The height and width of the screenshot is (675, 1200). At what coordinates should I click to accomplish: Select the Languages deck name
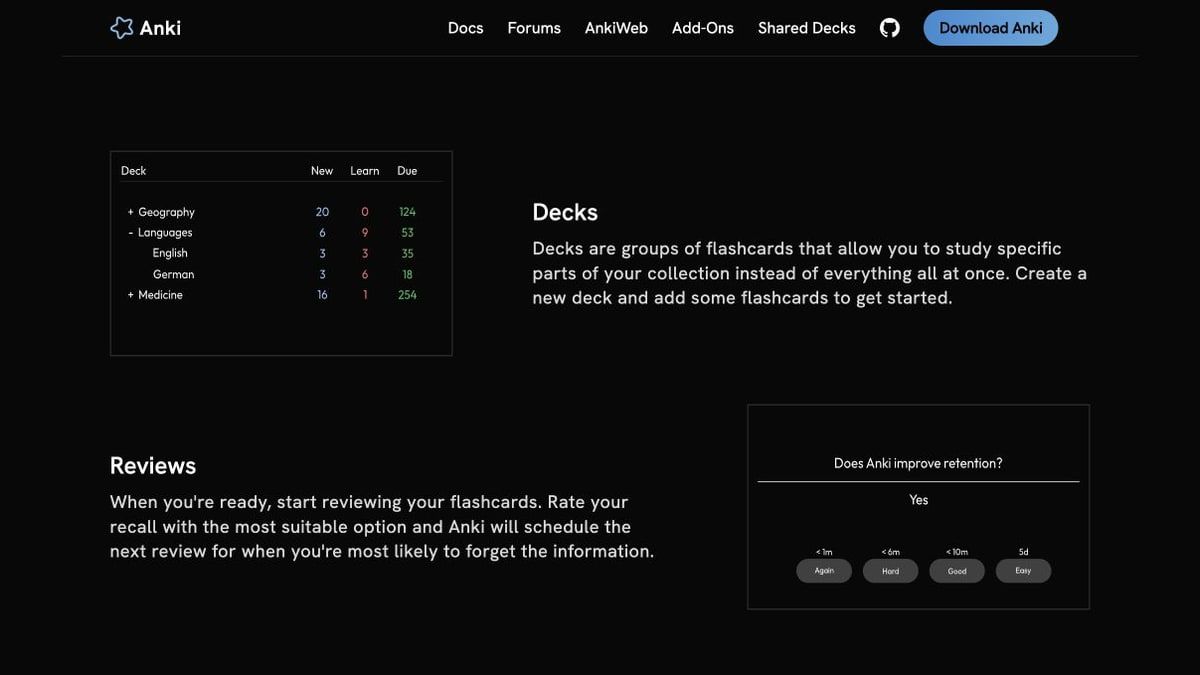(165, 233)
